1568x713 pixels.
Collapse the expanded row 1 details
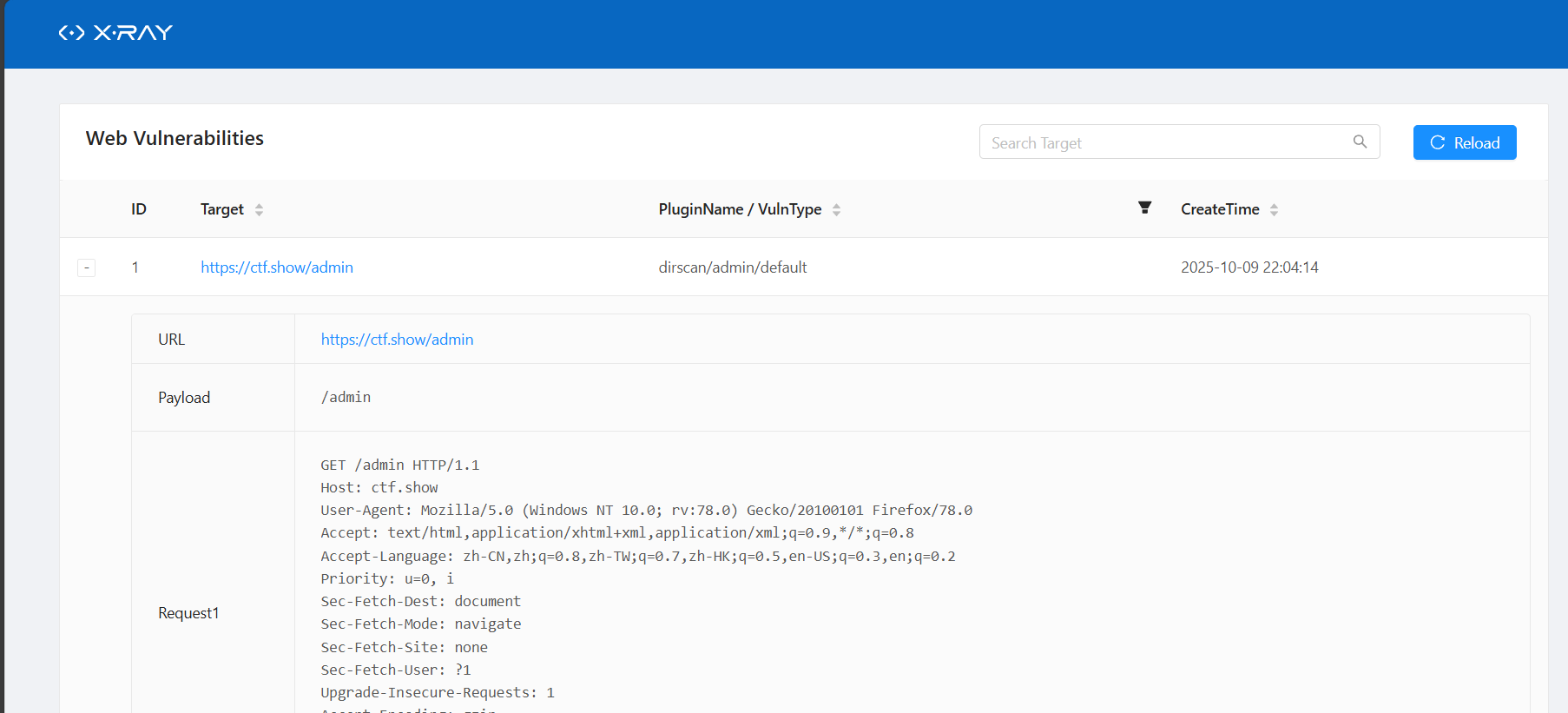point(87,267)
